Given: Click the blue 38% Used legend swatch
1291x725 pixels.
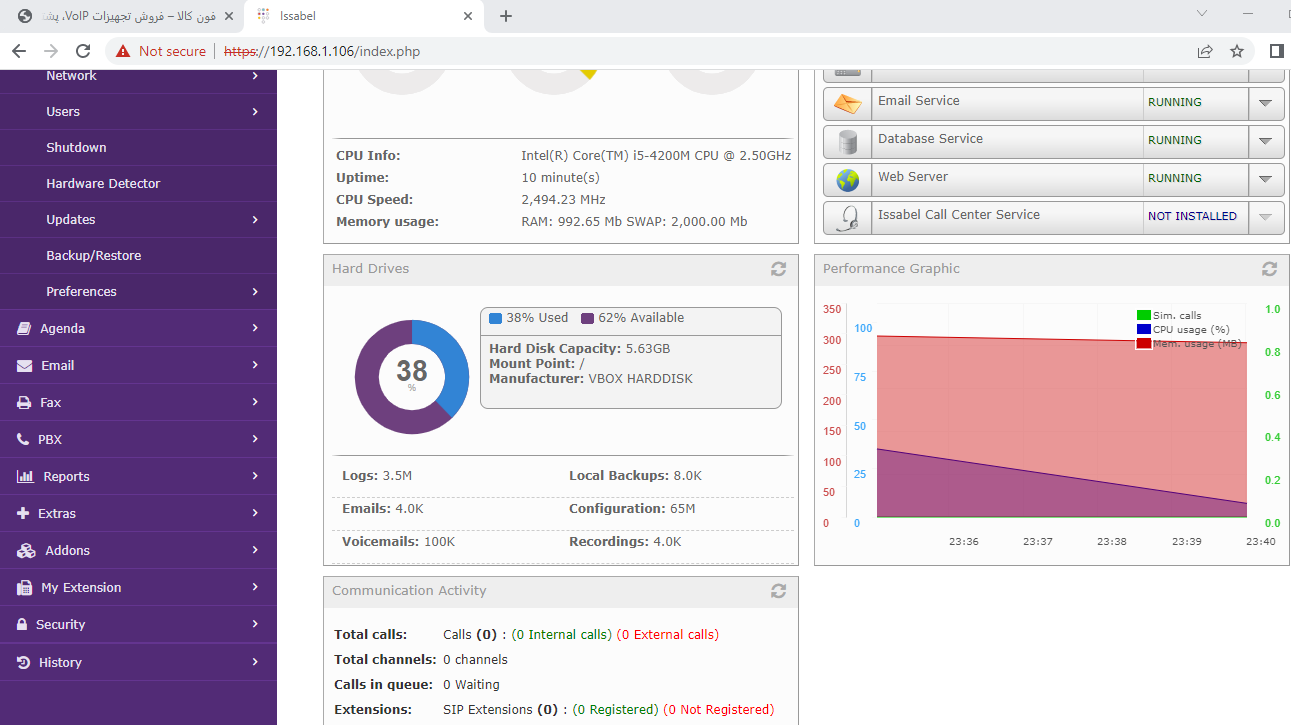Looking at the screenshot, I should pyautogui.click(x=495, y=318).
